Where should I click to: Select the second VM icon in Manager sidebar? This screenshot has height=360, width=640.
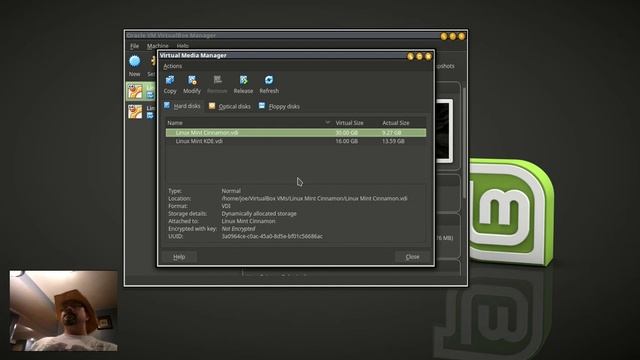pyautogui.click(x=135, y=111)
